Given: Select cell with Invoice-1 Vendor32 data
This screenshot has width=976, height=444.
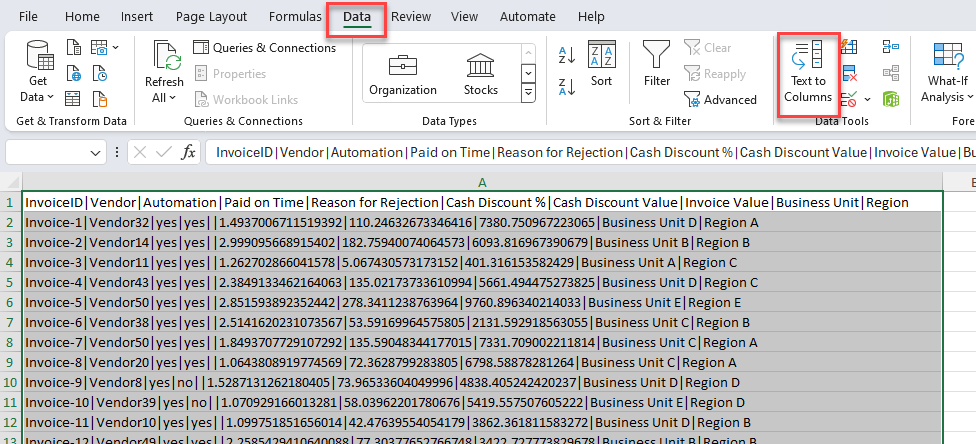Looking at the screenshot, I should [x=482, y=222].
